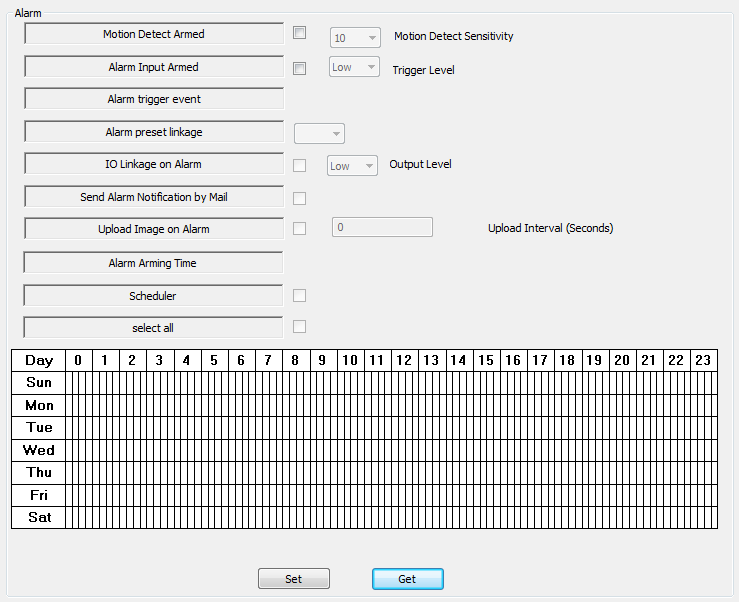Enable Send Alarm Notification by Mail
The image size is (739, 602).
pyautogui.click(x=299, y=198)
